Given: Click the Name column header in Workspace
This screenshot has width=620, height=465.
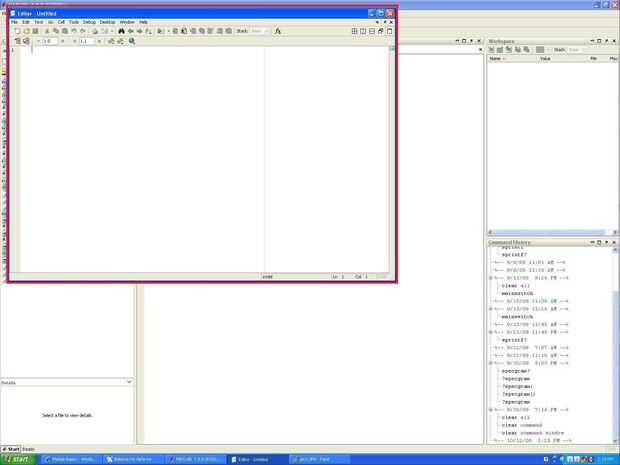Looking at the screenshot, I should pos(513,59).
